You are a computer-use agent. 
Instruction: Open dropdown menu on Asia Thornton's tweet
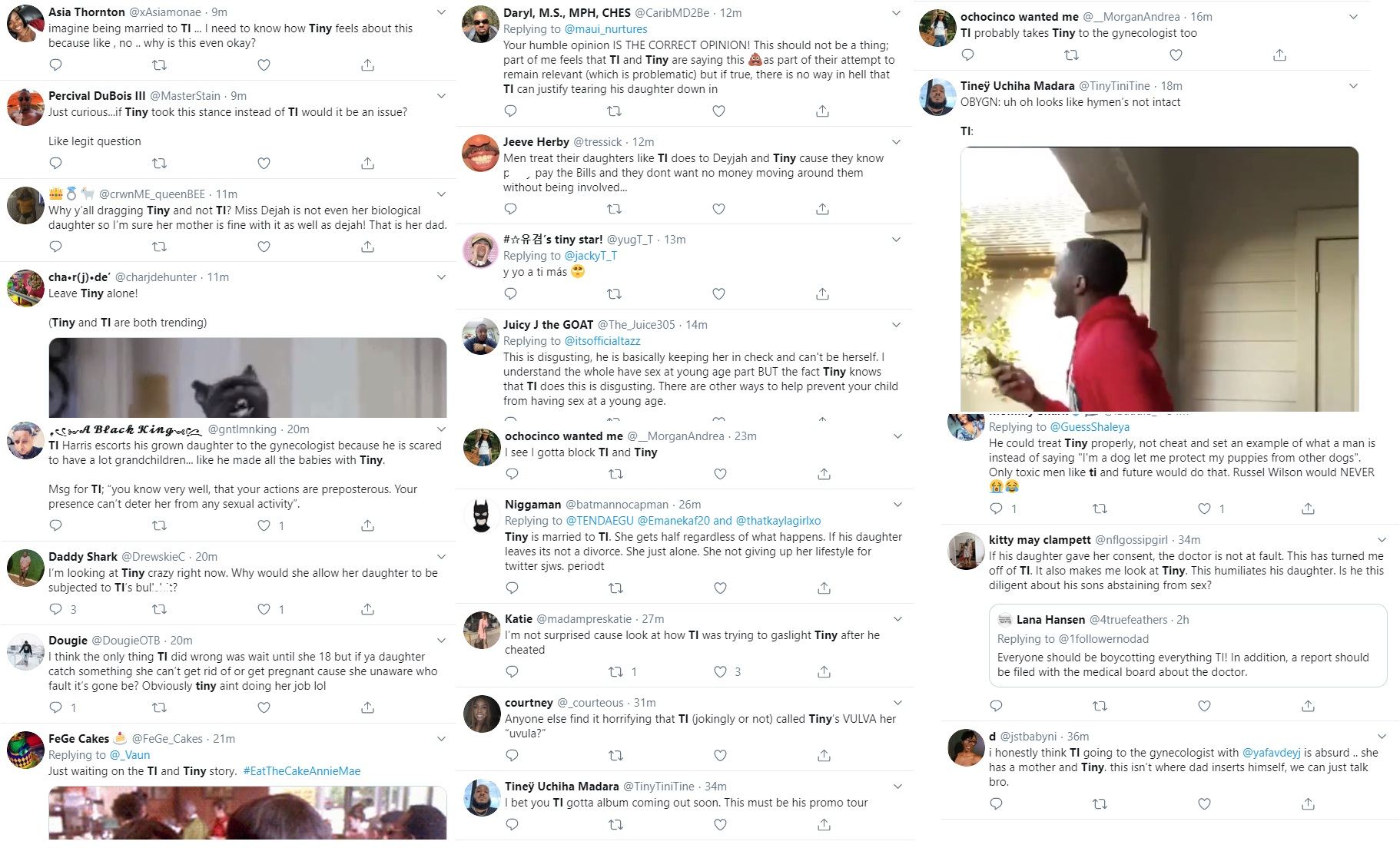(441, 12)
